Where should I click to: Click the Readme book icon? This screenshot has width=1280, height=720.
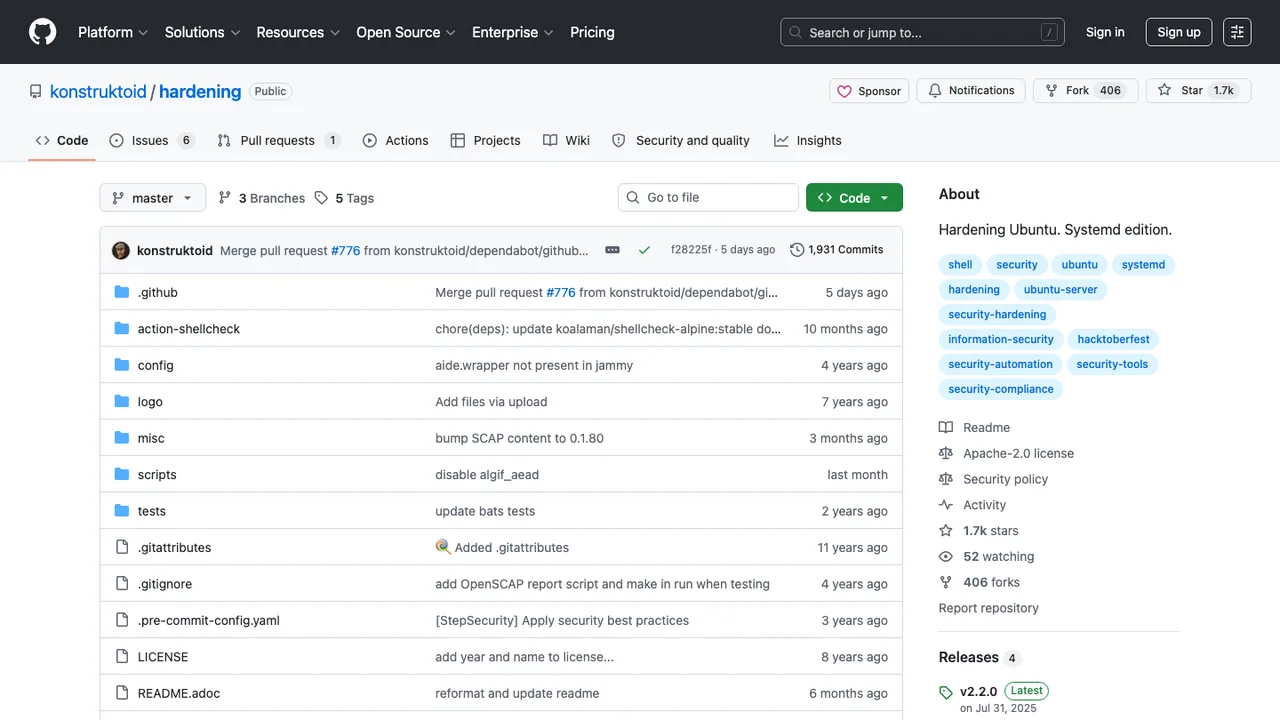(946, 427)
